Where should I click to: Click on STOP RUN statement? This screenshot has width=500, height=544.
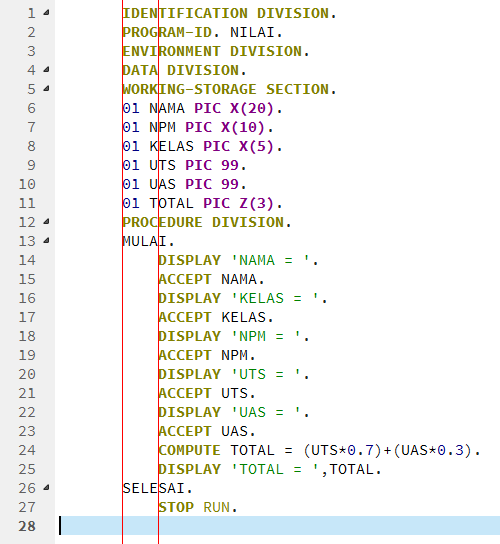pyautogui.click(x=198, y=508)
